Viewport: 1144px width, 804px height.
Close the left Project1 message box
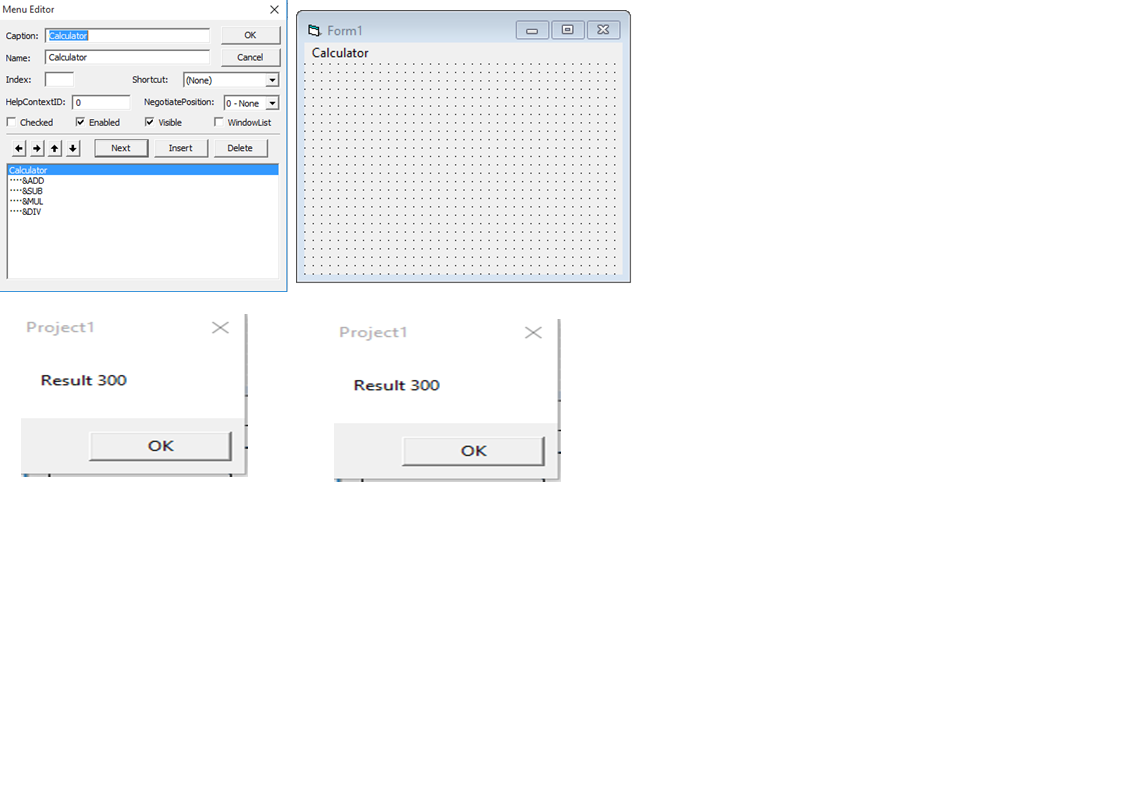tap(220, 328)
